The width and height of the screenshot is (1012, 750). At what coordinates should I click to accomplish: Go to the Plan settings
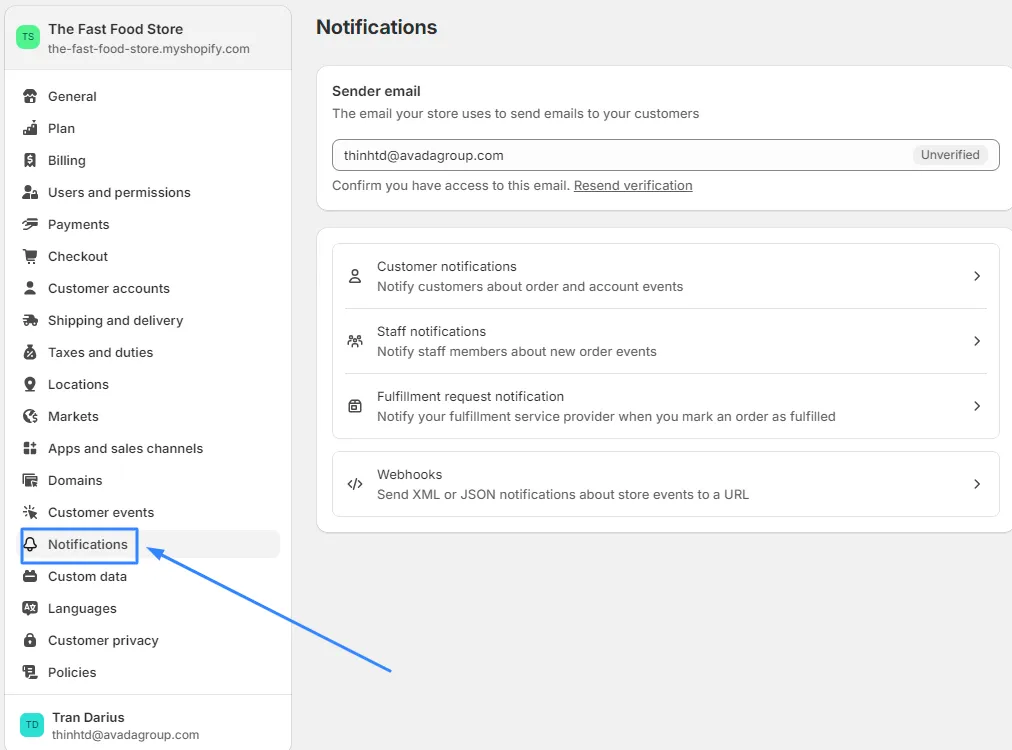click(61, 128)
